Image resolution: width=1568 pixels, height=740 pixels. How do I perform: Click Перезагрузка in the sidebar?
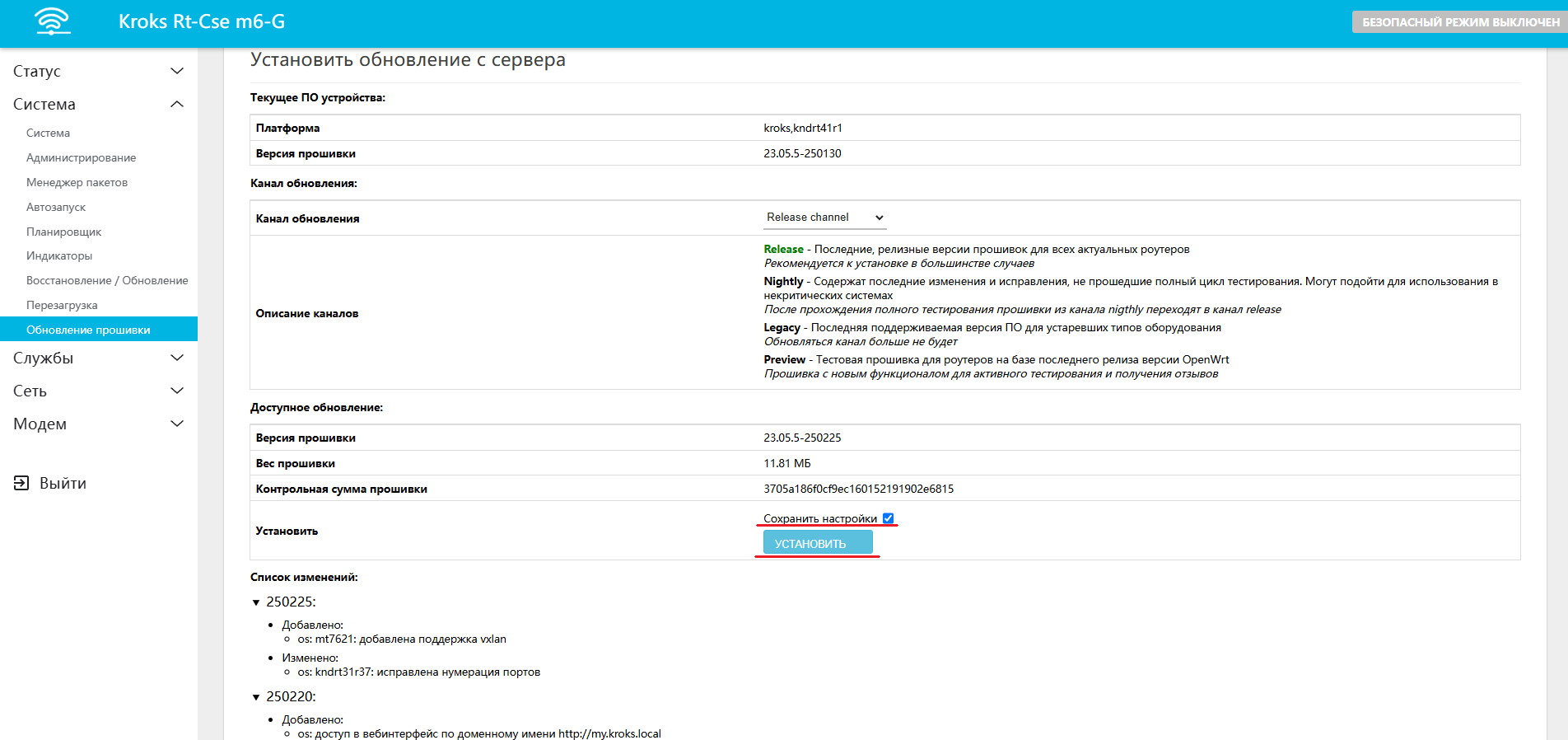click(x=62, y=305)
